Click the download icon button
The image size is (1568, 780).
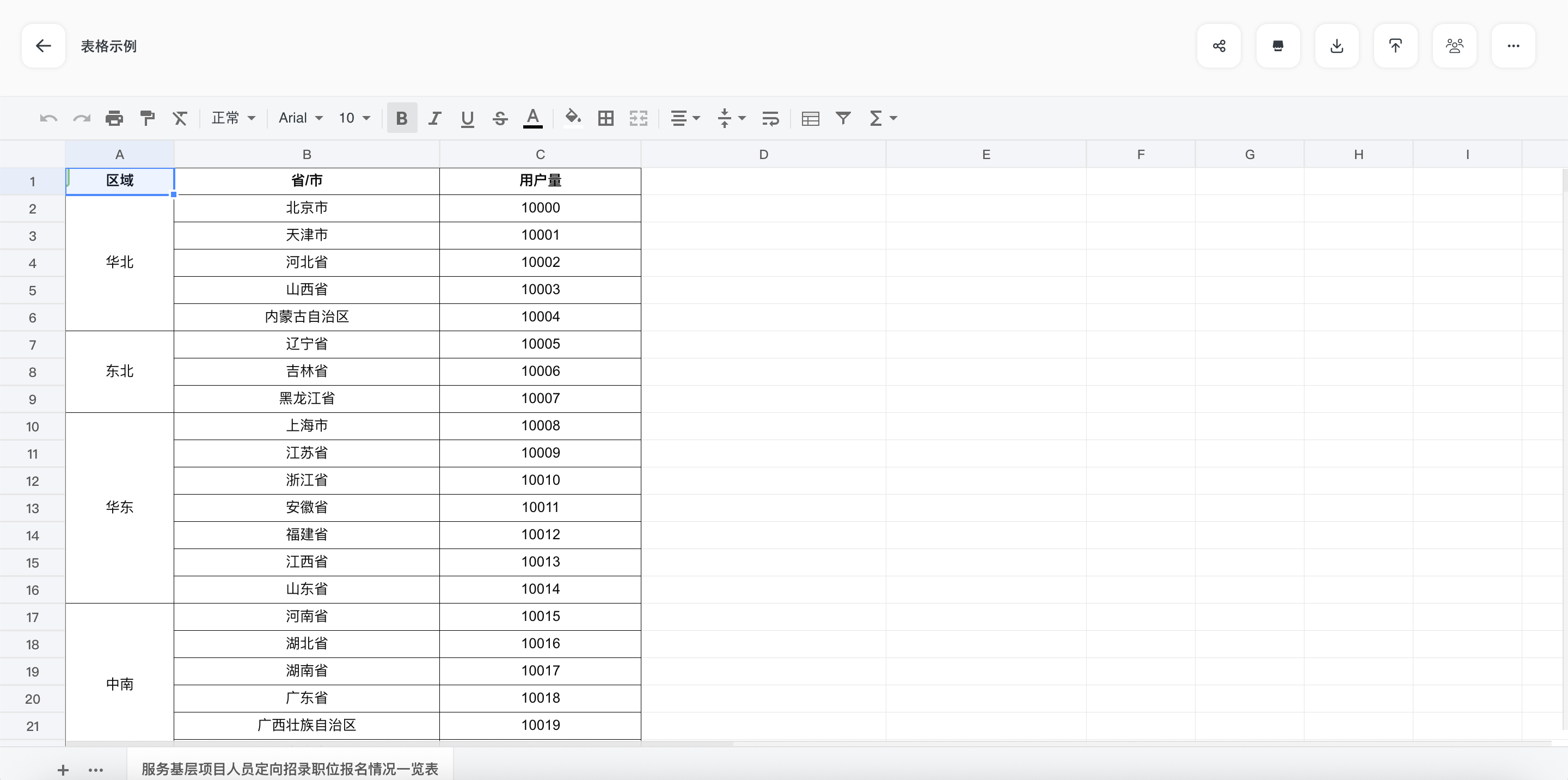[1337, 46]
